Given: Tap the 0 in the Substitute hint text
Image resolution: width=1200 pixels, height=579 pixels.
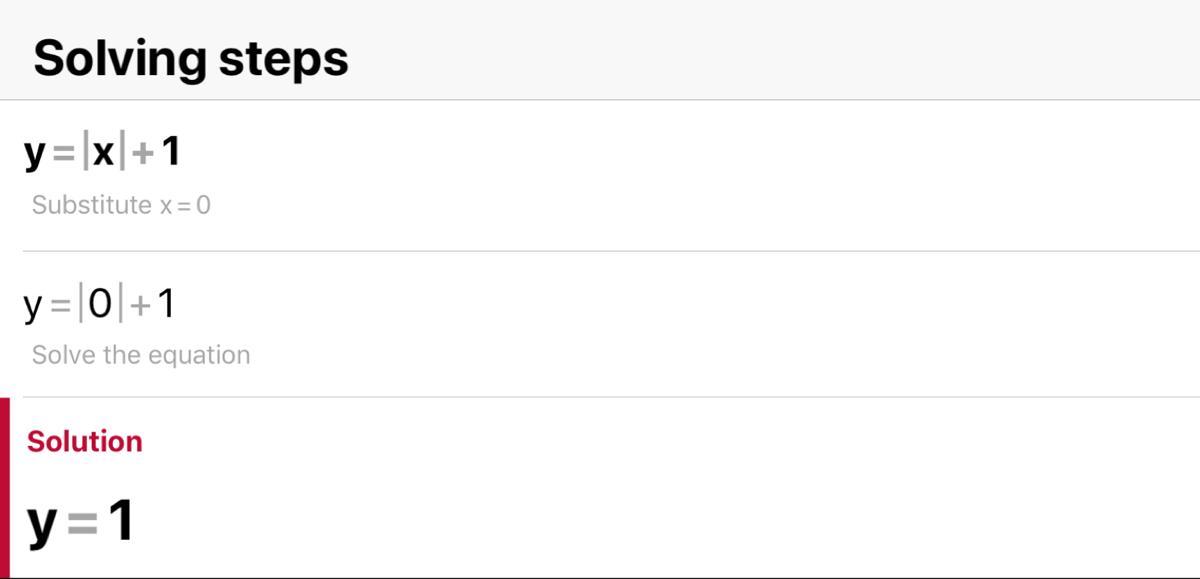Looking at the screenshot, I should (x=203, y=205).
